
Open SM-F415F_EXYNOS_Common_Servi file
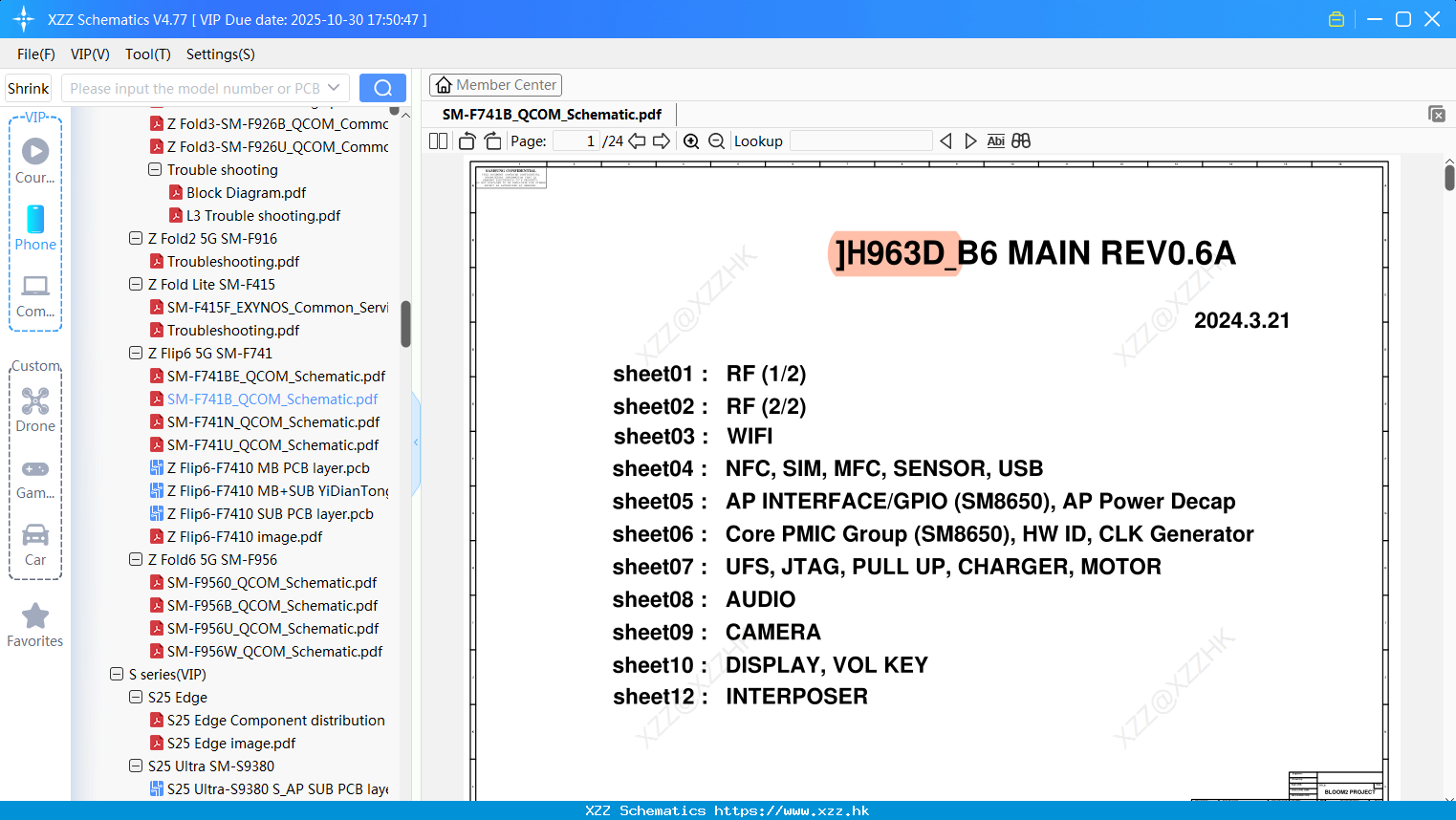(270, 308)
